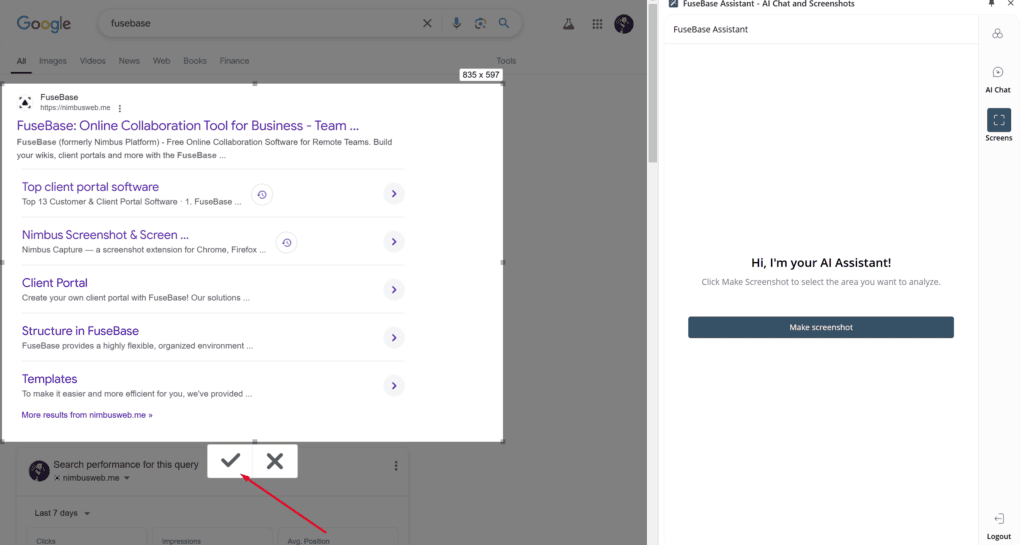The height and width of the screenshot is (545, 1024).
Task: Open the Templates link
Action: point(50,379)
